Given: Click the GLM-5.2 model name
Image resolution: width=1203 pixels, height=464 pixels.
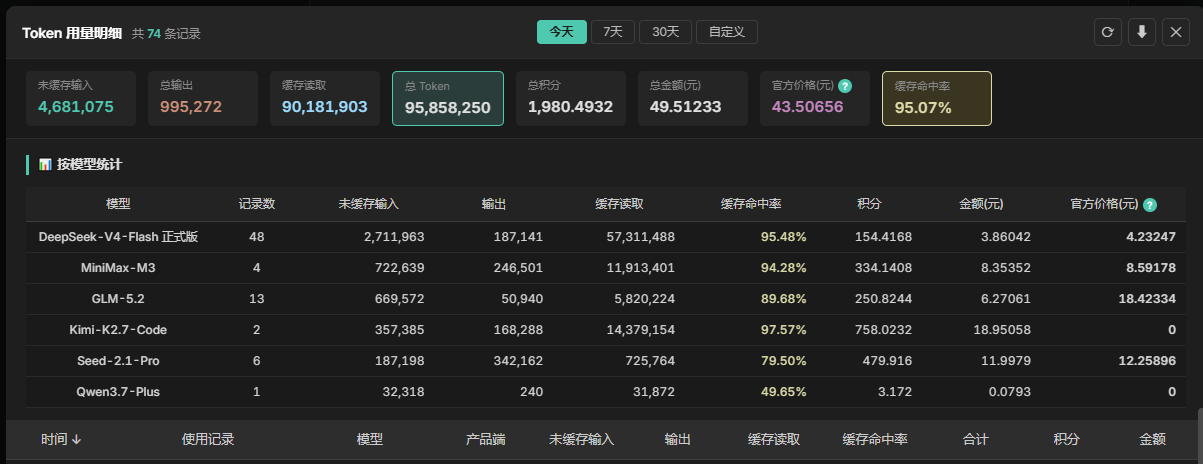Looking at the screenshot, I should (118, 299).
